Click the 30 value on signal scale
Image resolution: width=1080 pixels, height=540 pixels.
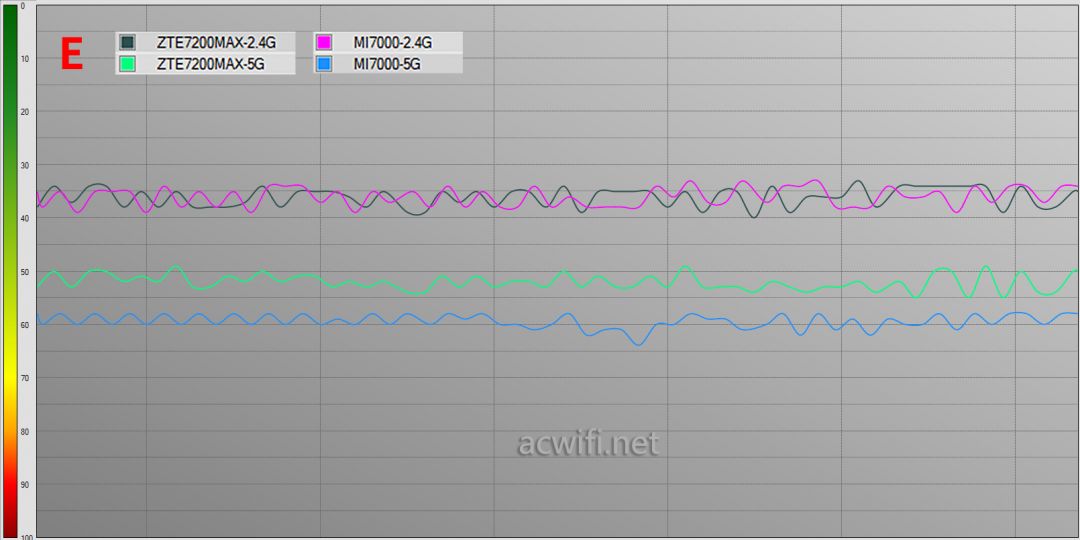click(24, 165)
